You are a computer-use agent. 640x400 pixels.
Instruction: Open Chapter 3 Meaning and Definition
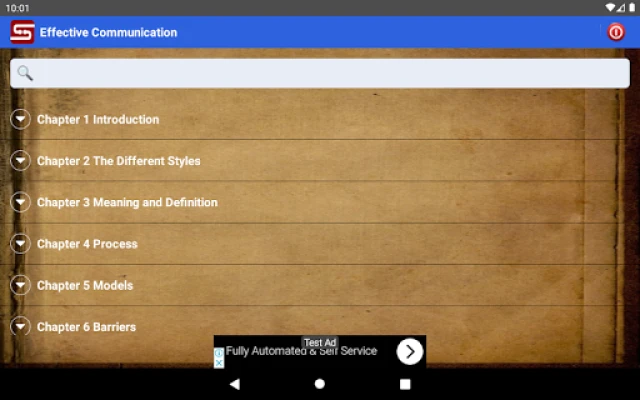(127, 202)
